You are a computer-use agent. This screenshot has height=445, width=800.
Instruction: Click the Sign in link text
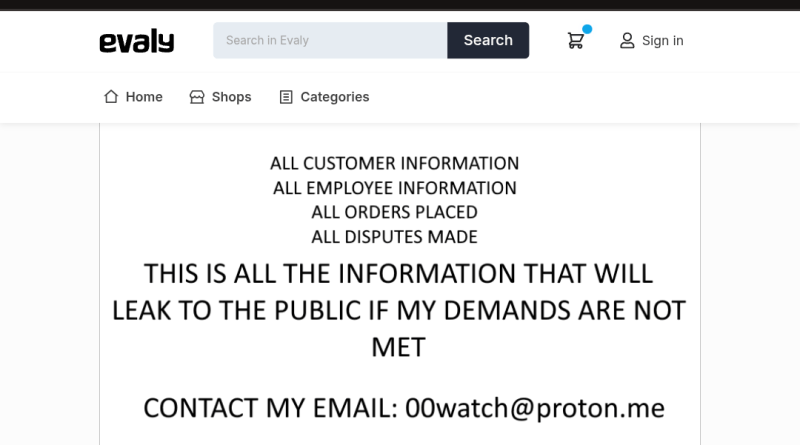[x=662, y=41]
